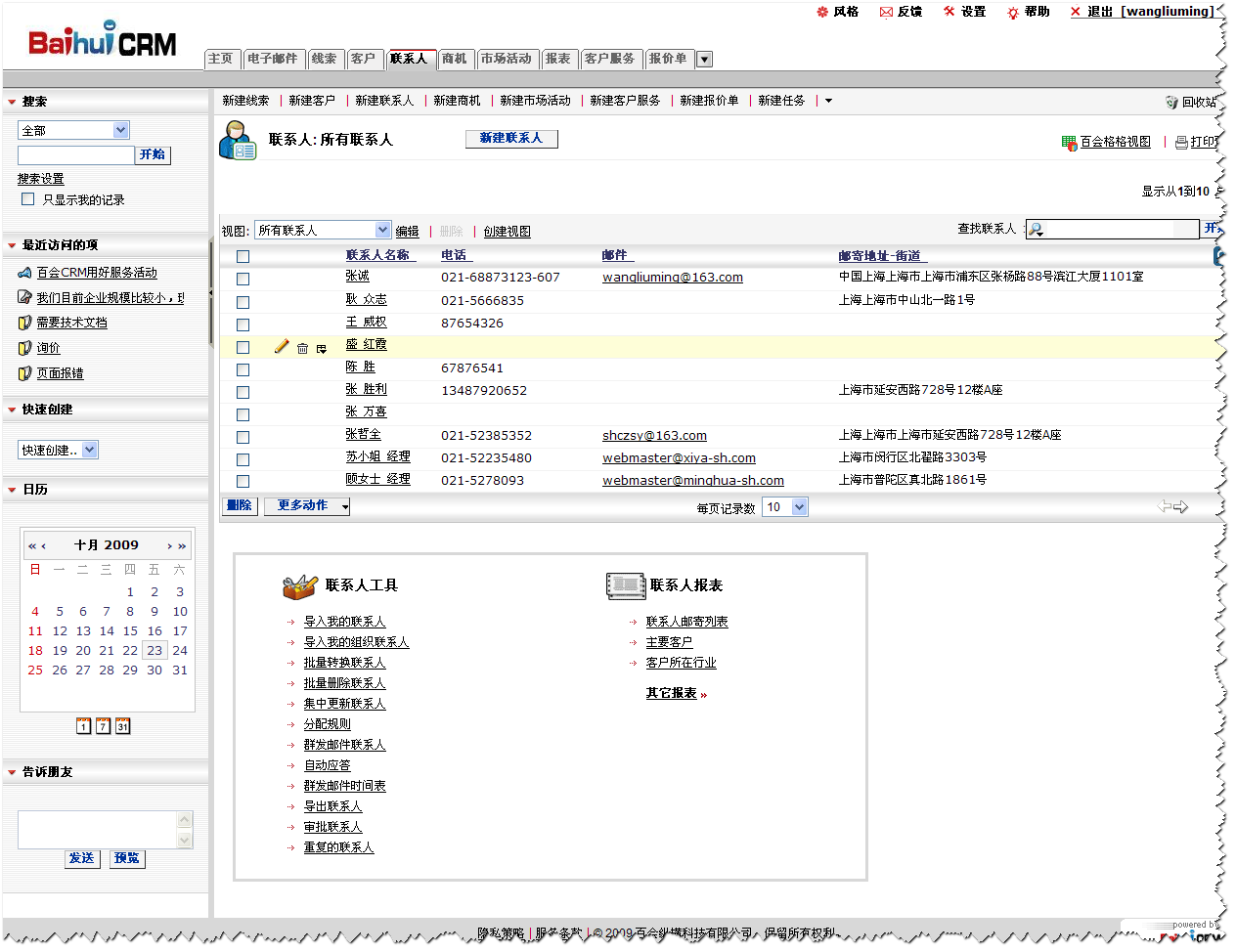Switch to the 商机 tab
This screenshot has width=1236, height=952.
coord(455,59)
